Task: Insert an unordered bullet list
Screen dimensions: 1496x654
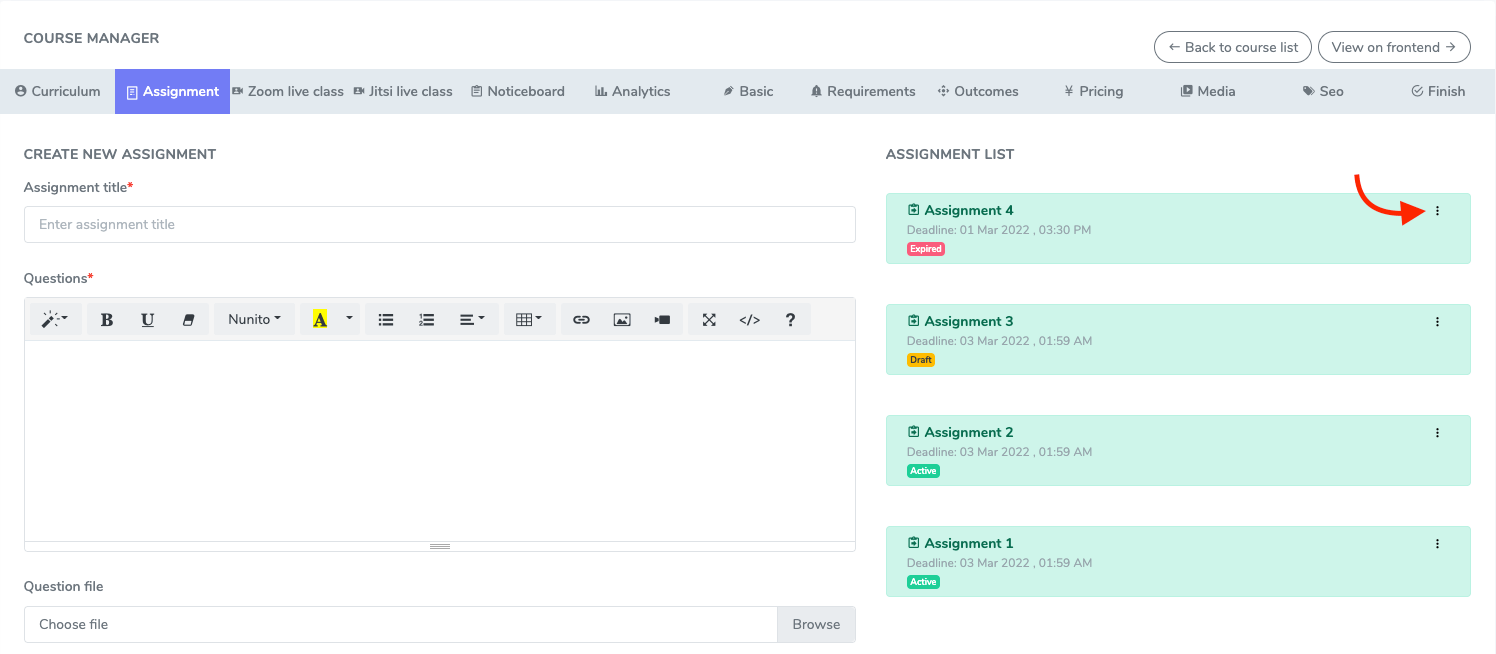Action: coord(386,320)
